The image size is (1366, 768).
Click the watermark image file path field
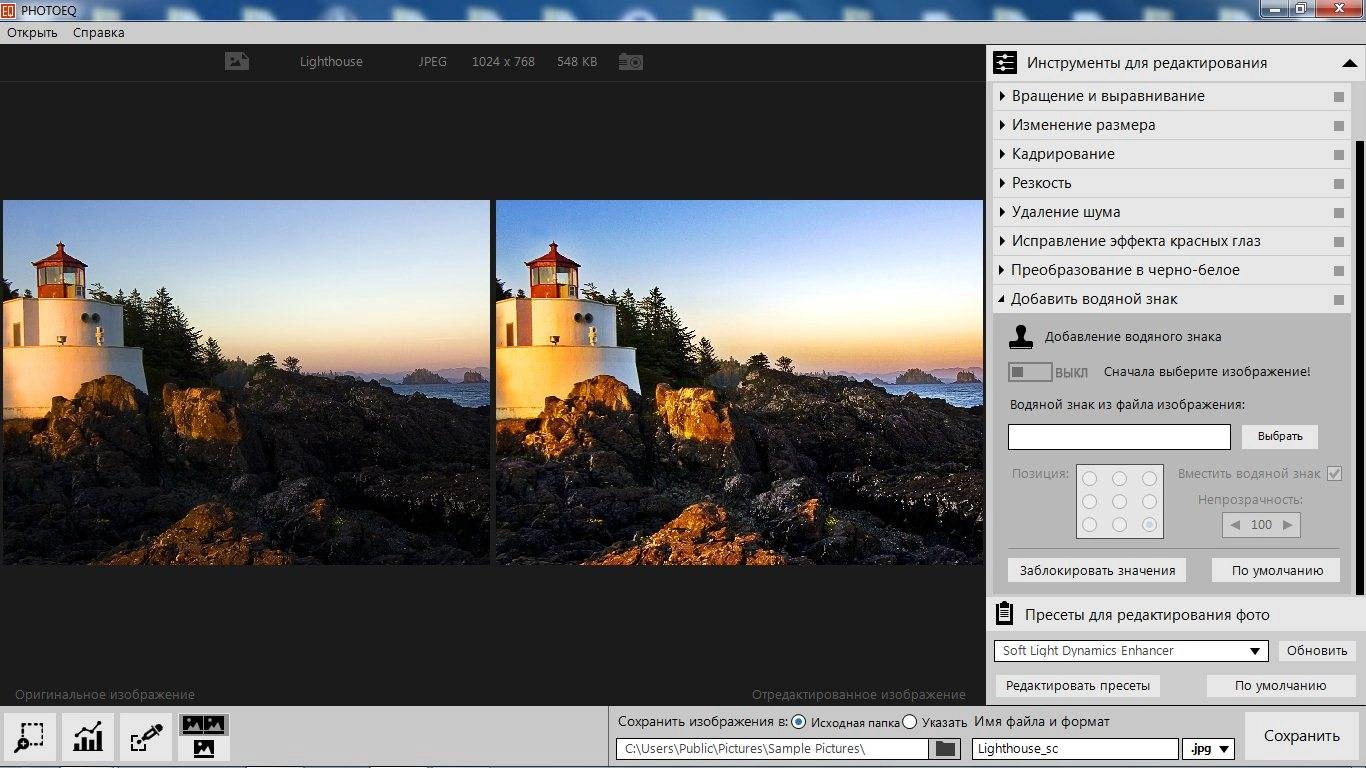coord(1119,437)
